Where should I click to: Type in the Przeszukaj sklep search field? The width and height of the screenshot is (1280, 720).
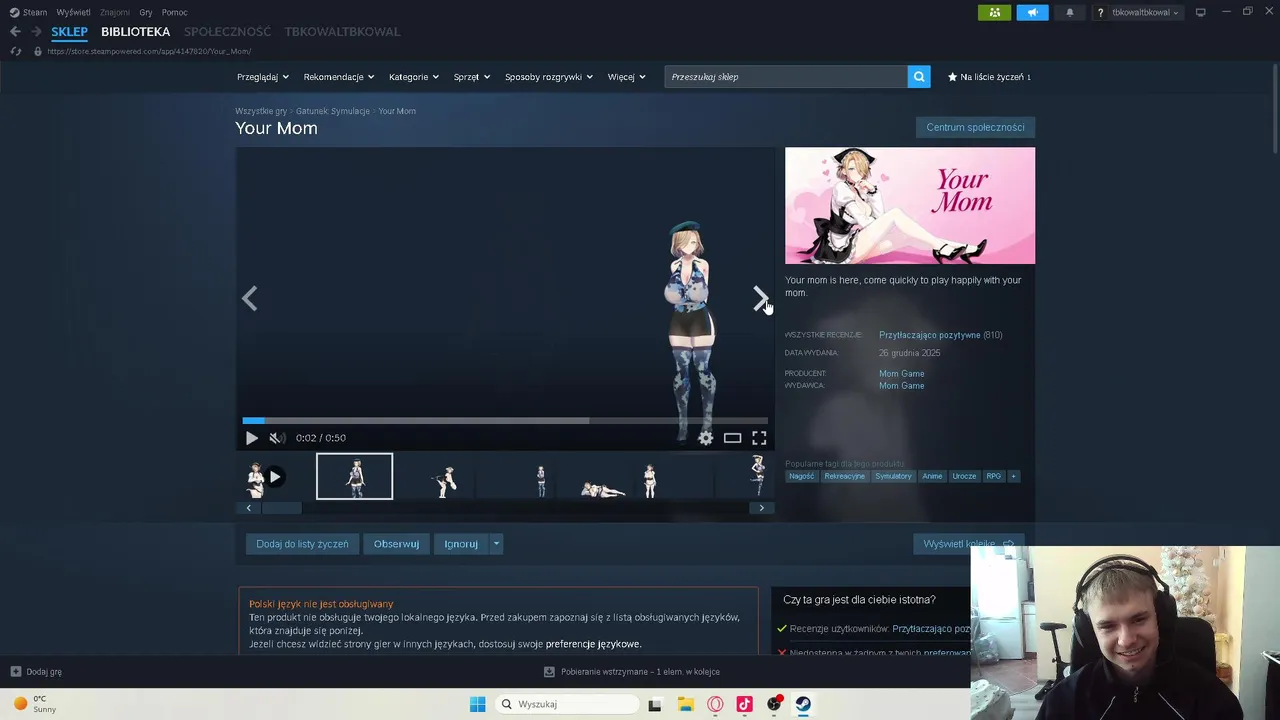pos(786,77)
